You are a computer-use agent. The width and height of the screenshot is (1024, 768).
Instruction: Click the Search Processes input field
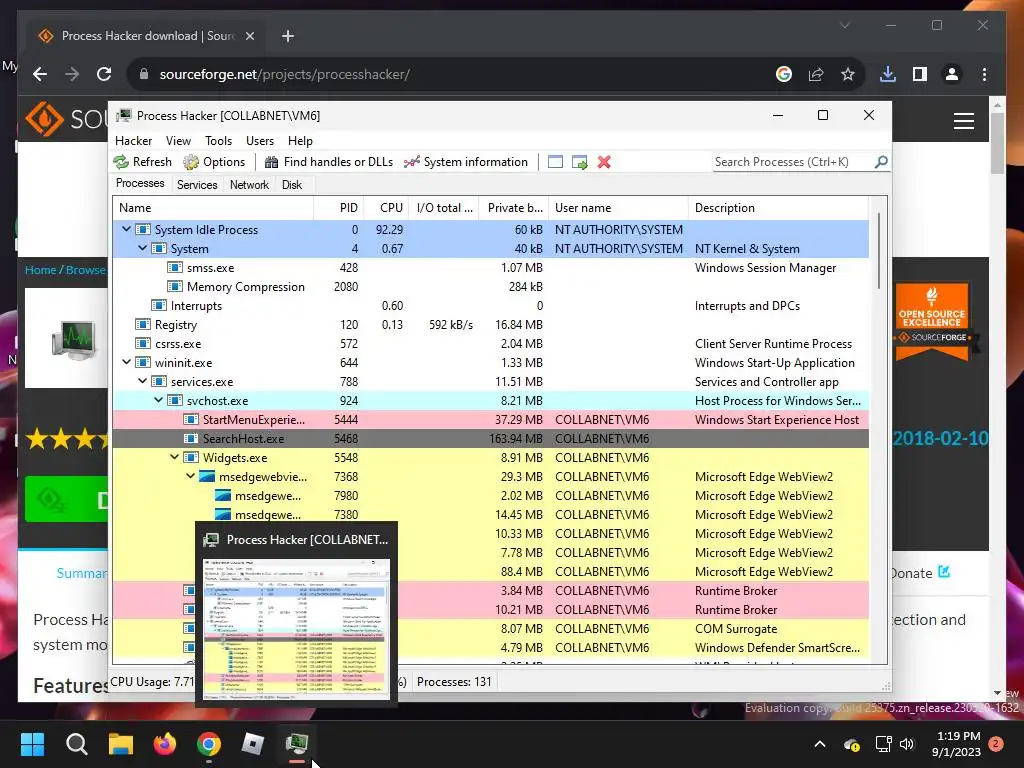793,162
